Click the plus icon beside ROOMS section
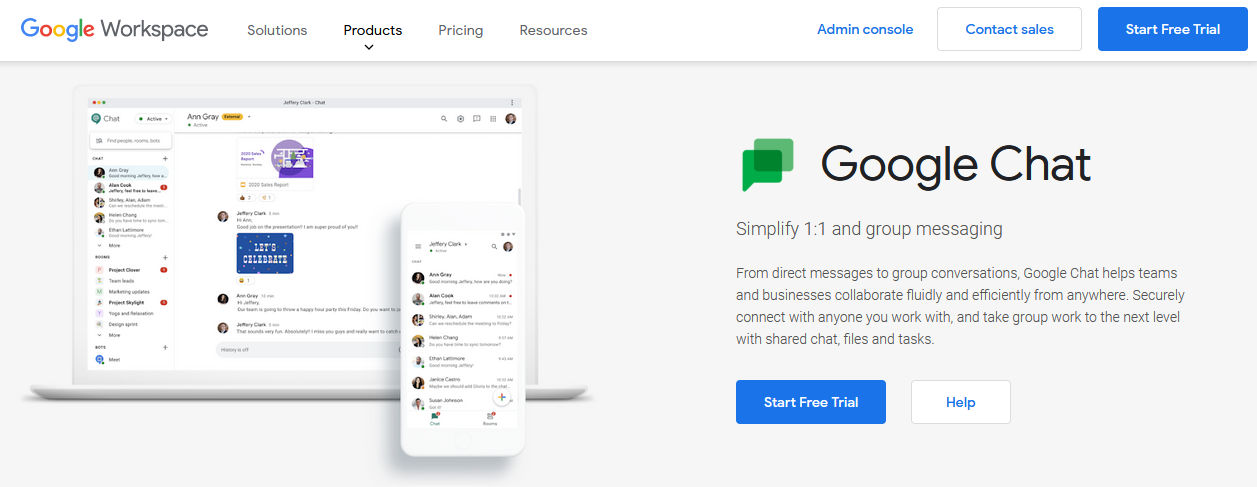 coord(165,257)
